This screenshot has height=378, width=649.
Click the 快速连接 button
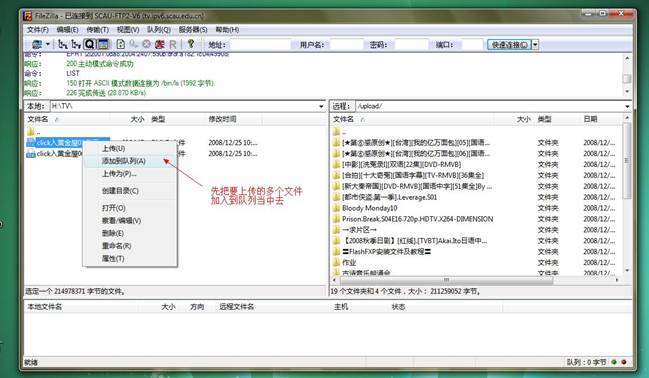point(509,45)
